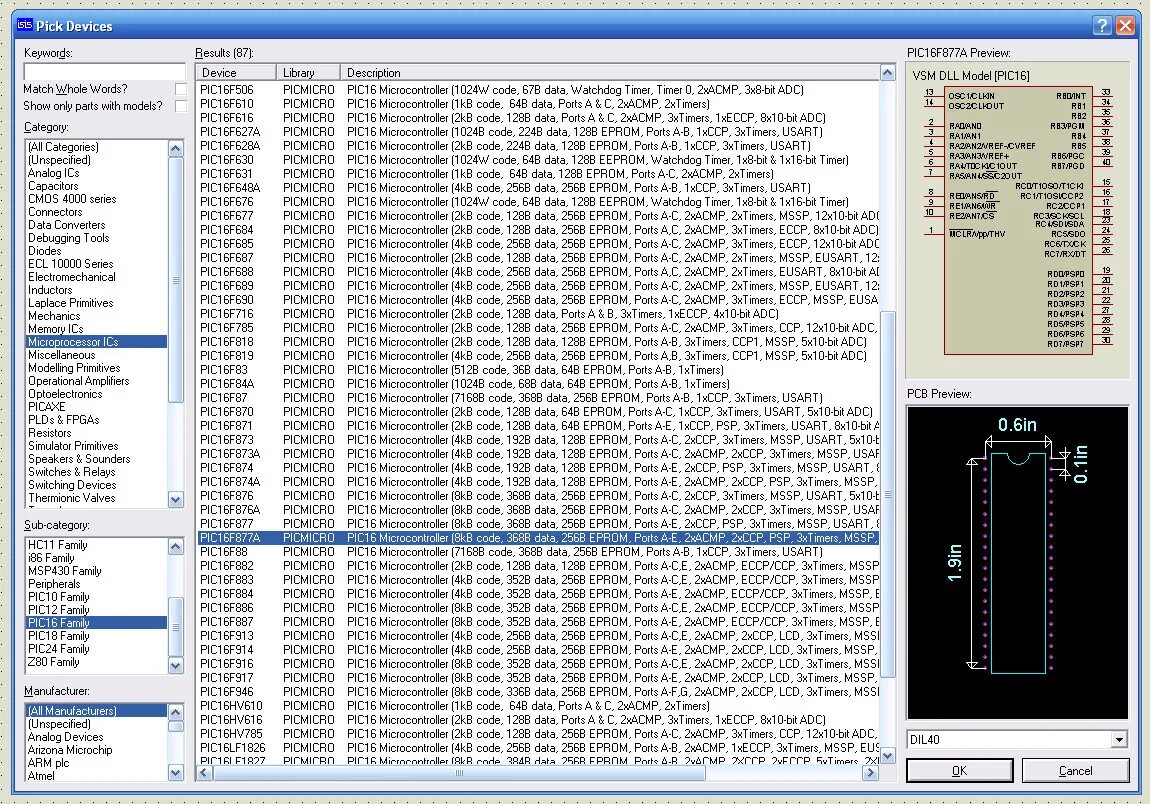Select Analog ICs category
This screenshot has width=1150, height=804.
click(96, 173)
